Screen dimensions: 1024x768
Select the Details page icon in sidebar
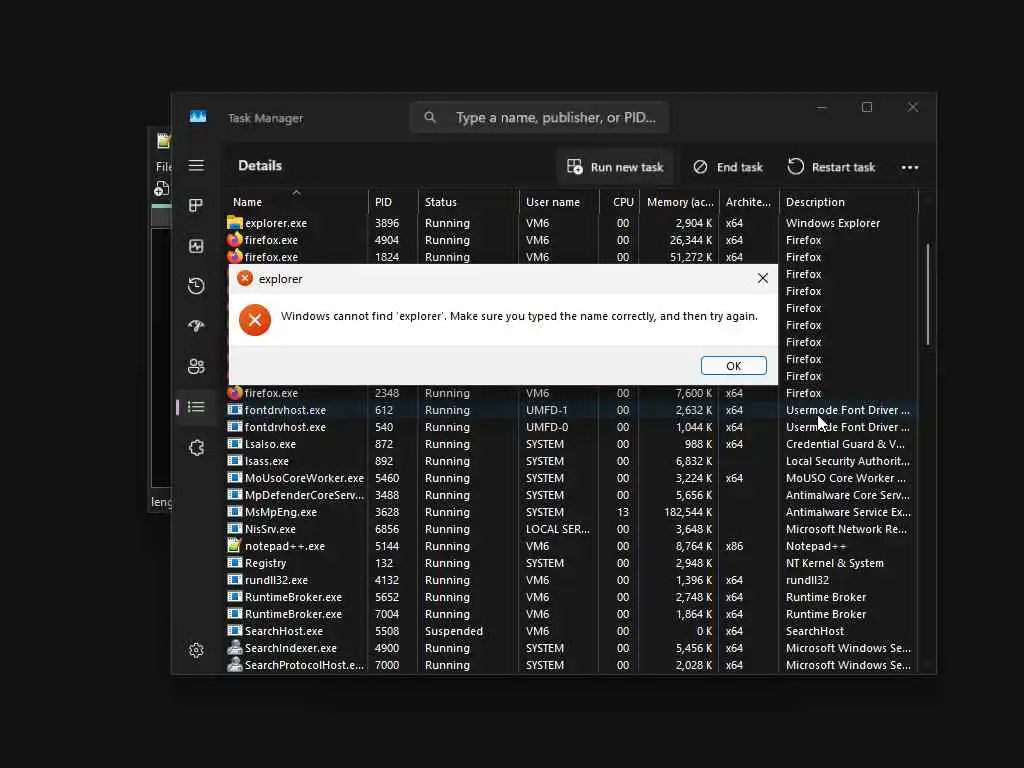(x=196, y=407)
